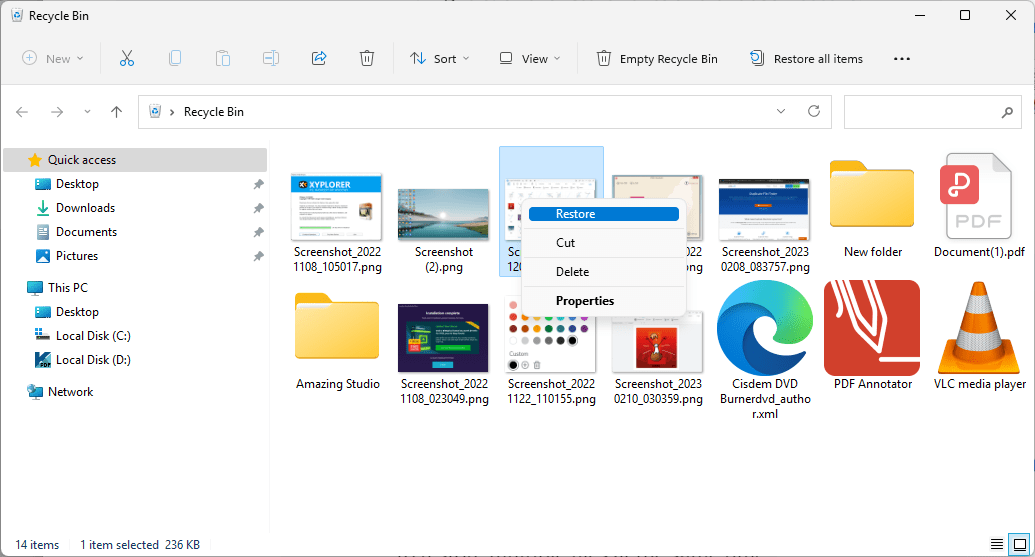
Task: Click the Share icon in toolbar
Action: pyautogui.click(x=319, y=58)
